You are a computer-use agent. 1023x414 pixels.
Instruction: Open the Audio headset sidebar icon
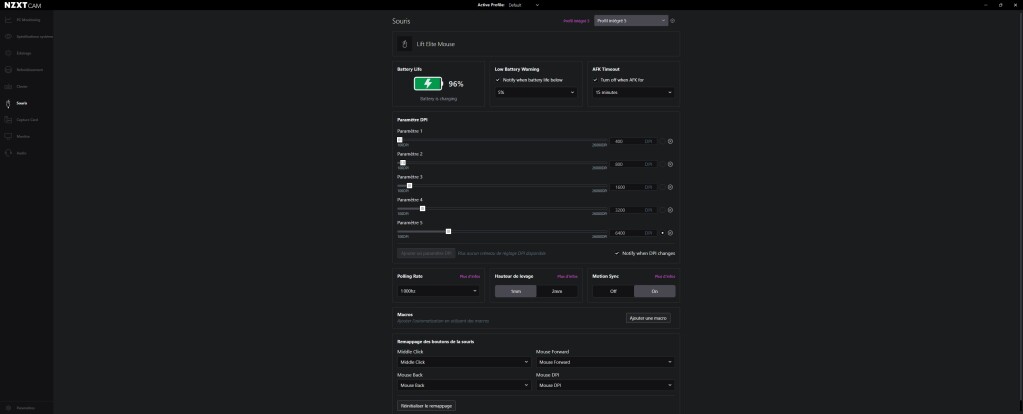[8, 153]
